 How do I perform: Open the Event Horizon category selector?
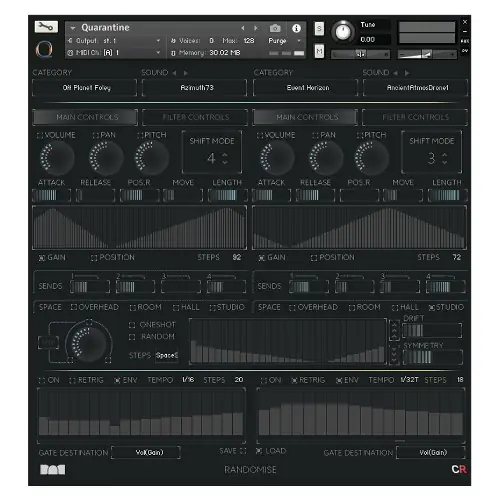(x=305, y=88)
